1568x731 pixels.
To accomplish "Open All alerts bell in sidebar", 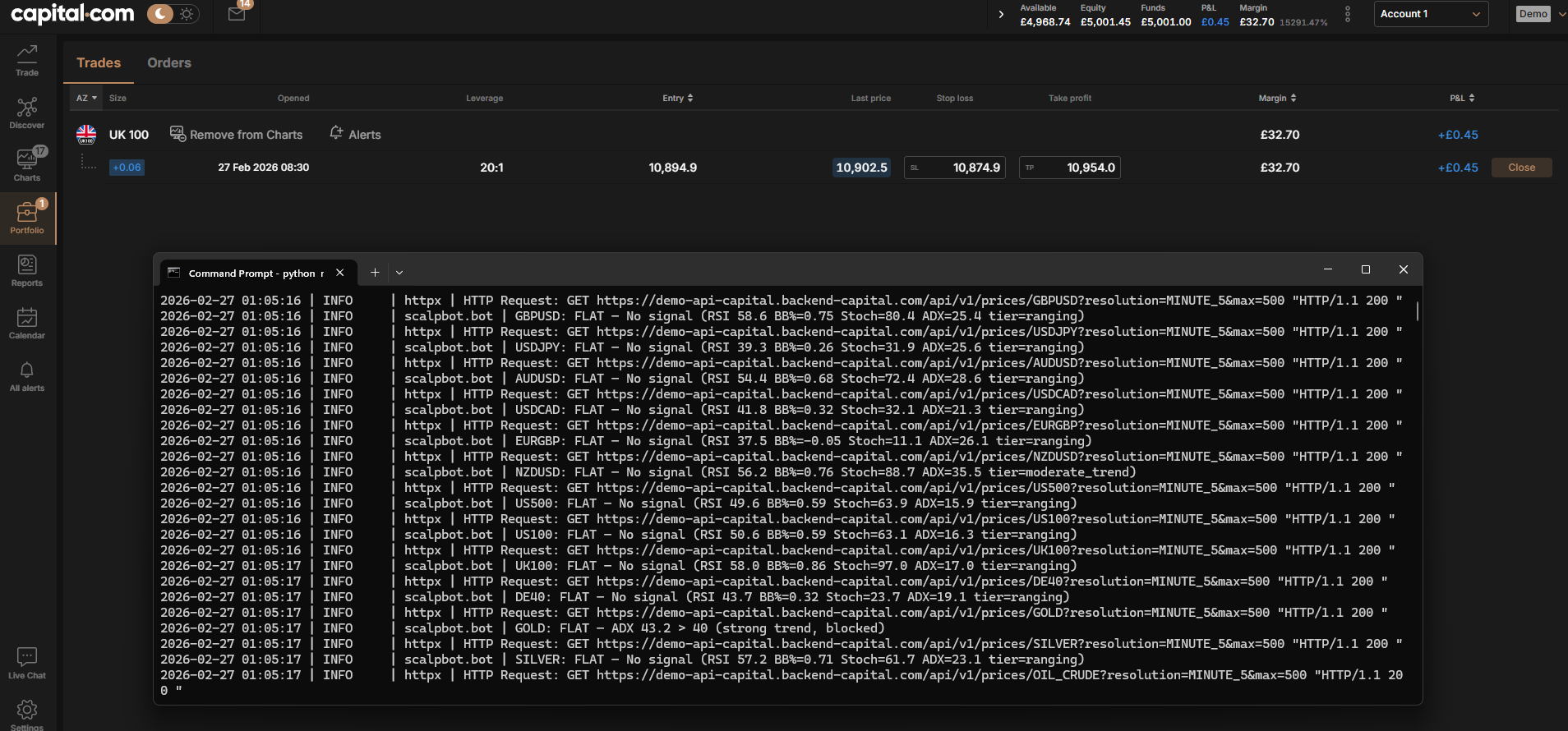I will pos(27,376).
